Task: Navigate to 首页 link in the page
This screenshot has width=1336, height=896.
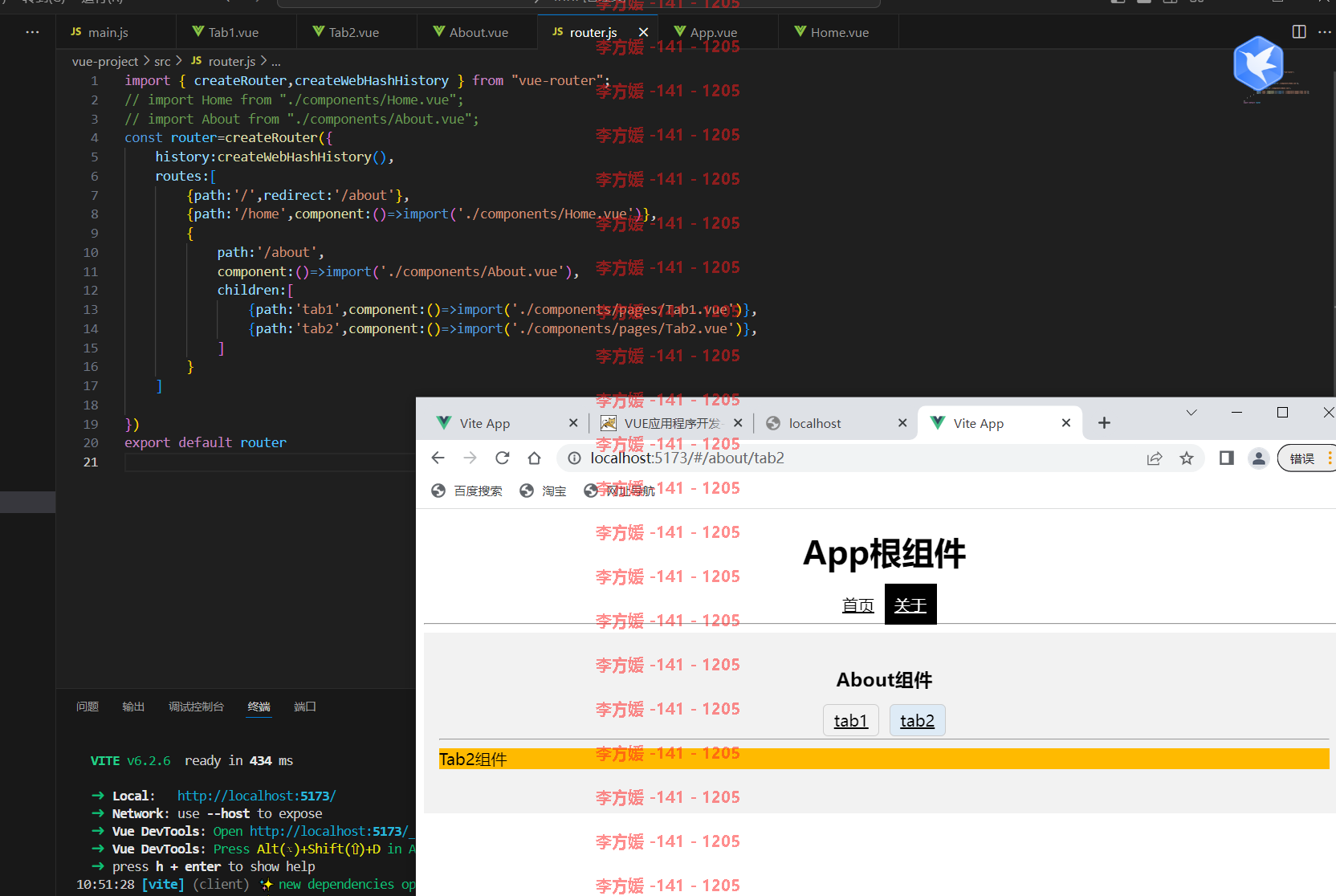Action: (x=857, y=605)
